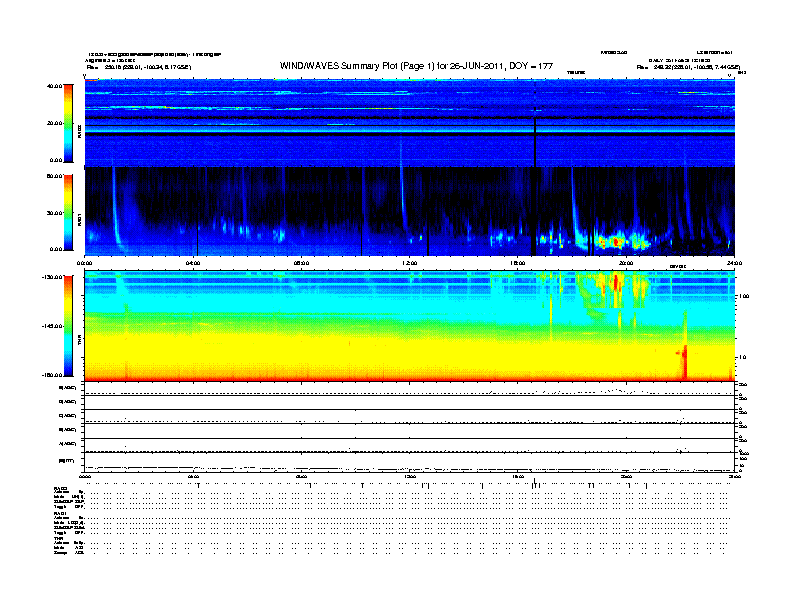Screen dimensions: 792x612
Task: Click the 16:00 time label under RAD1
Action: click(x=517, y=263)
